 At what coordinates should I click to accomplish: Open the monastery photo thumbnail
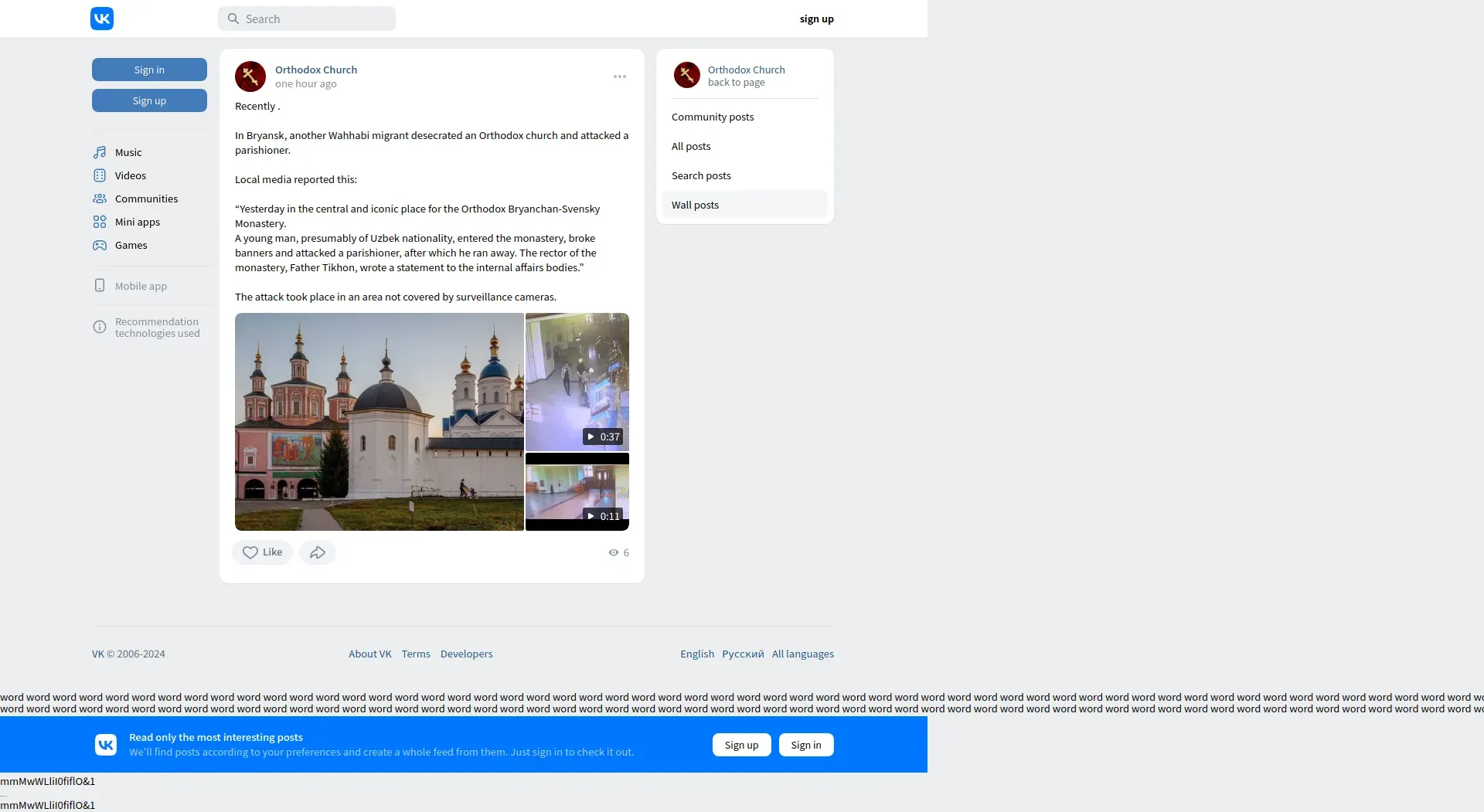380,422
